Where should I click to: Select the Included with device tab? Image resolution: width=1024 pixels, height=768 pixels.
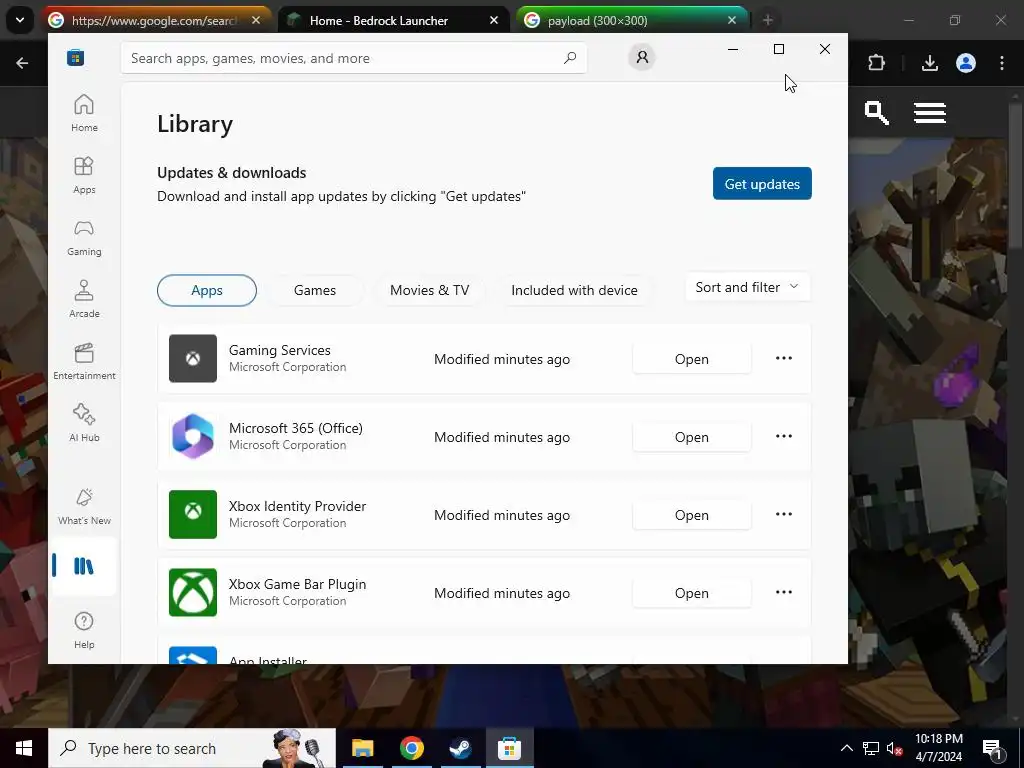575,290
